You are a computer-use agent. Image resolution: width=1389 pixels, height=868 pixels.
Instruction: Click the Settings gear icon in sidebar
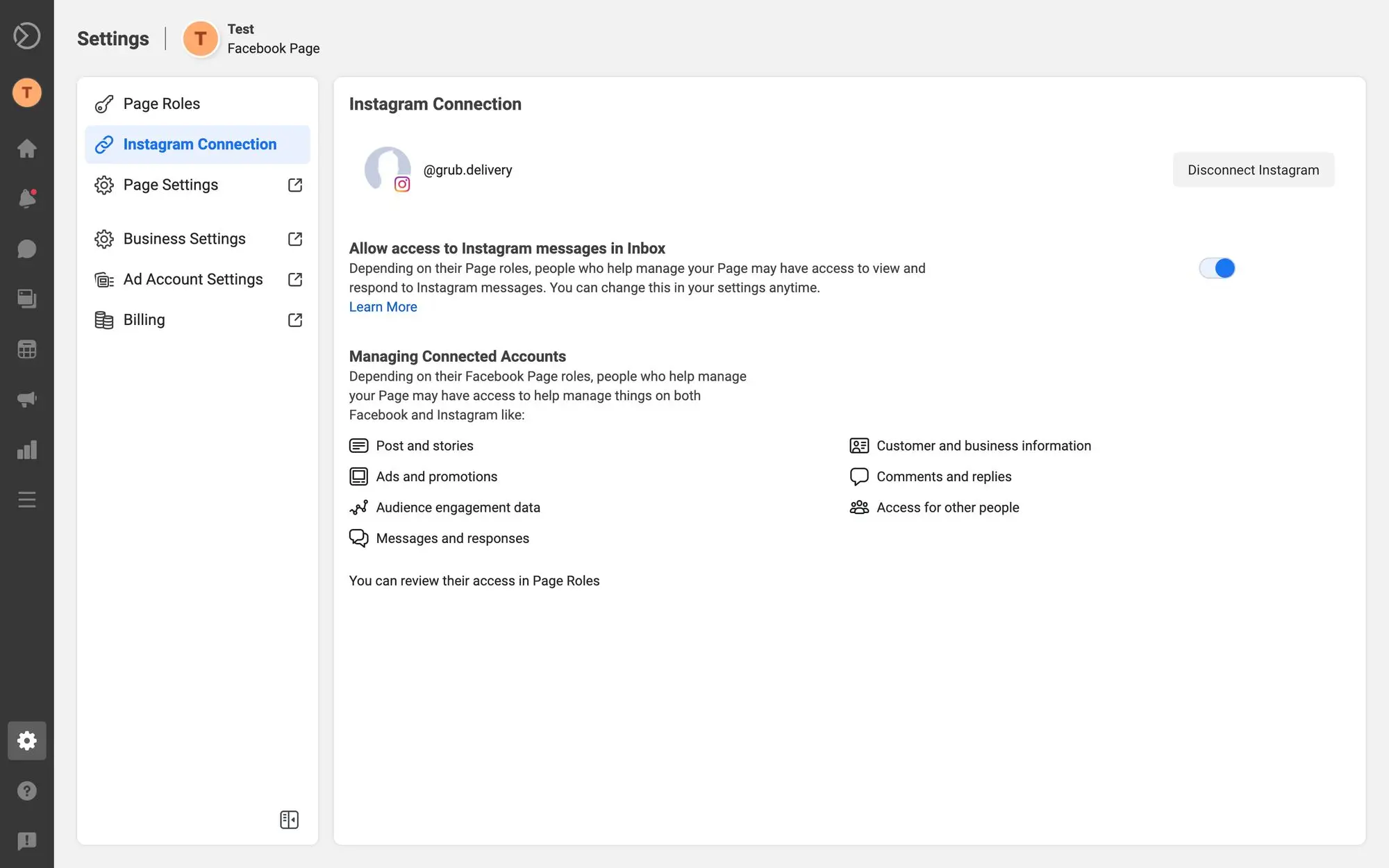[26, 741]
